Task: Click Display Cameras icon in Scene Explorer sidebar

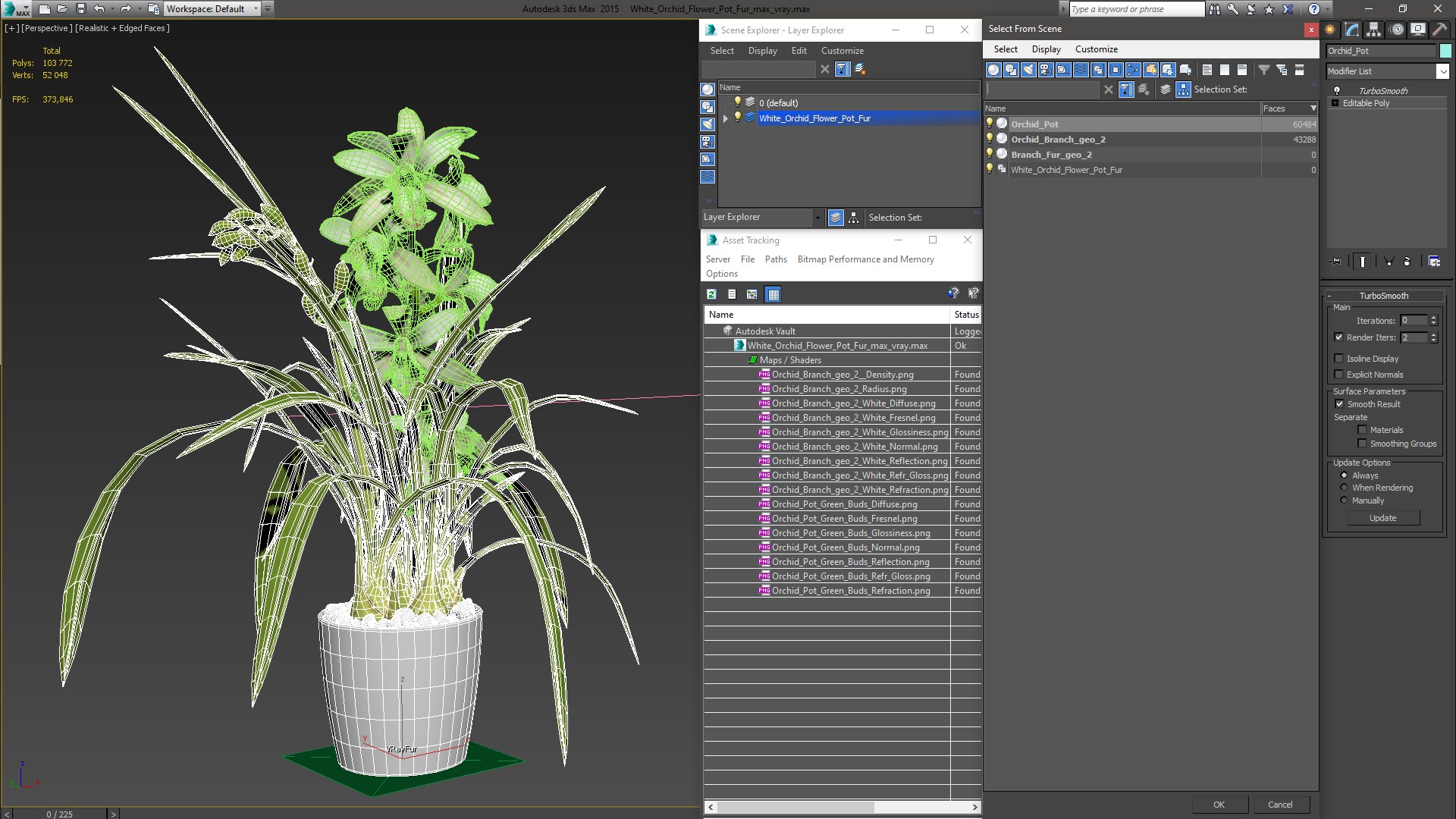Action: click(x=707, y=142)
